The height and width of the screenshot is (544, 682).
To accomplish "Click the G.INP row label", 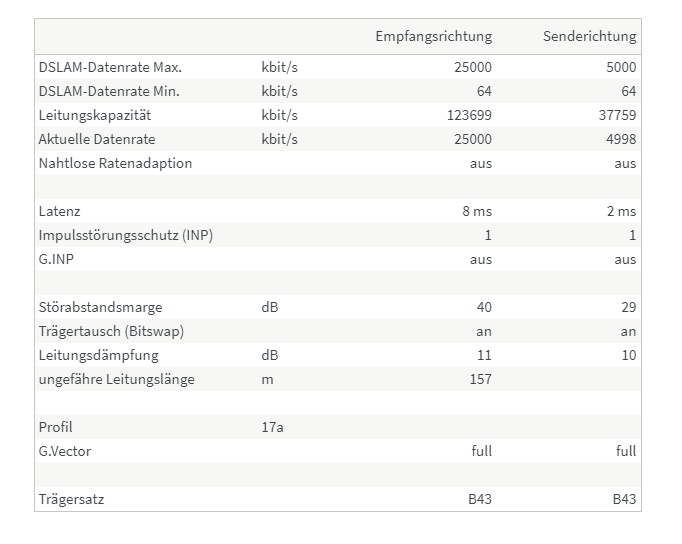I will [56, 259].
